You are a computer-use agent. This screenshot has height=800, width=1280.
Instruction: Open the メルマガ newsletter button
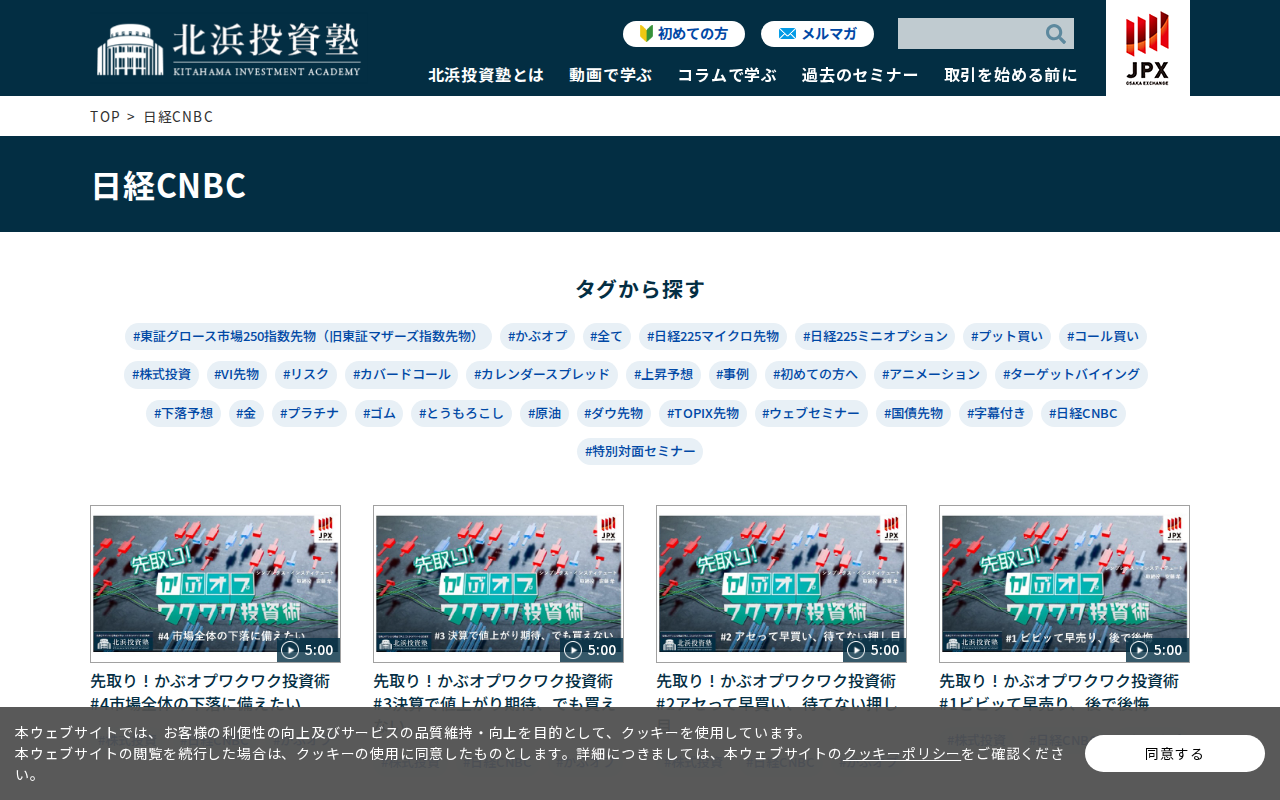(x=817, y=34)
